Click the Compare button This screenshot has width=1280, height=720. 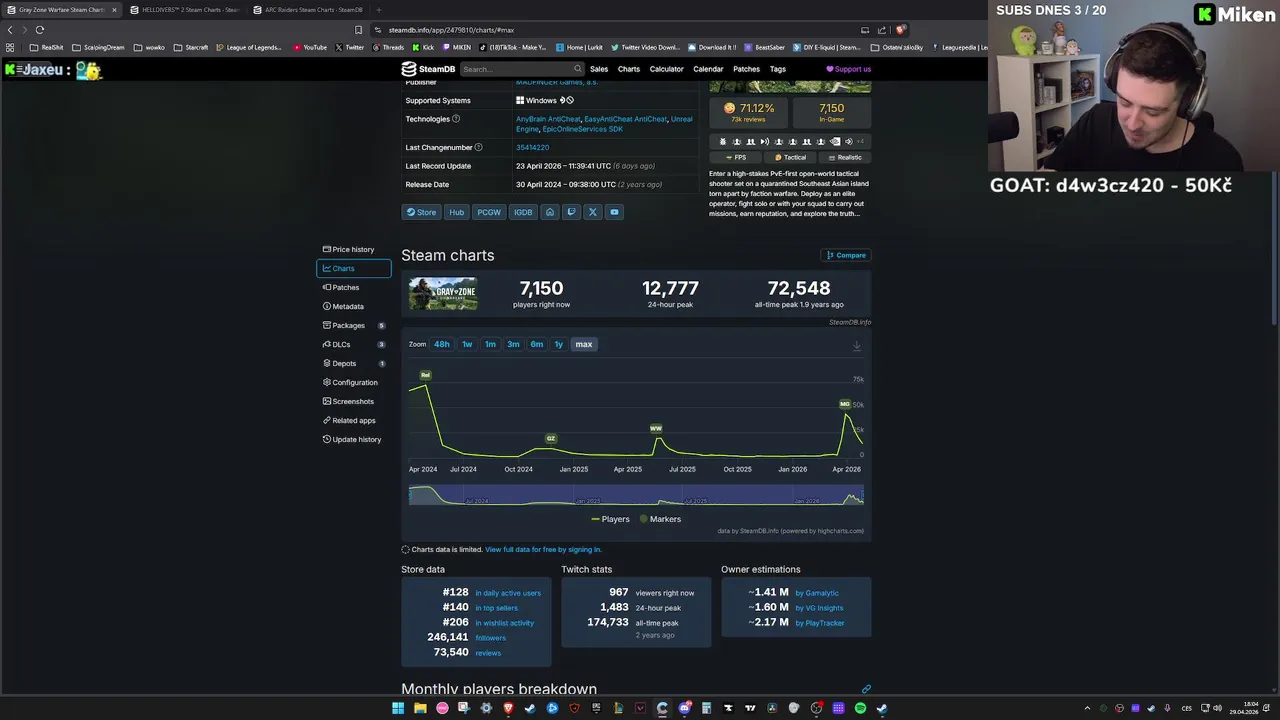coord(846,255)
